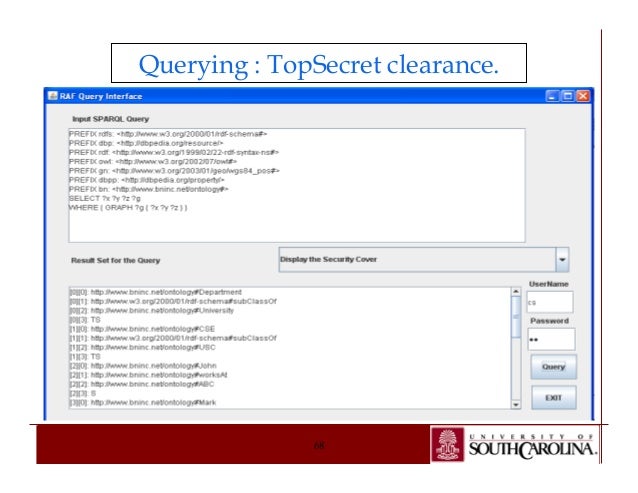Click the Java icon in RAF Query Interface title bar
Viewport: 638px width, 493px height.
[x=52, y=96]
